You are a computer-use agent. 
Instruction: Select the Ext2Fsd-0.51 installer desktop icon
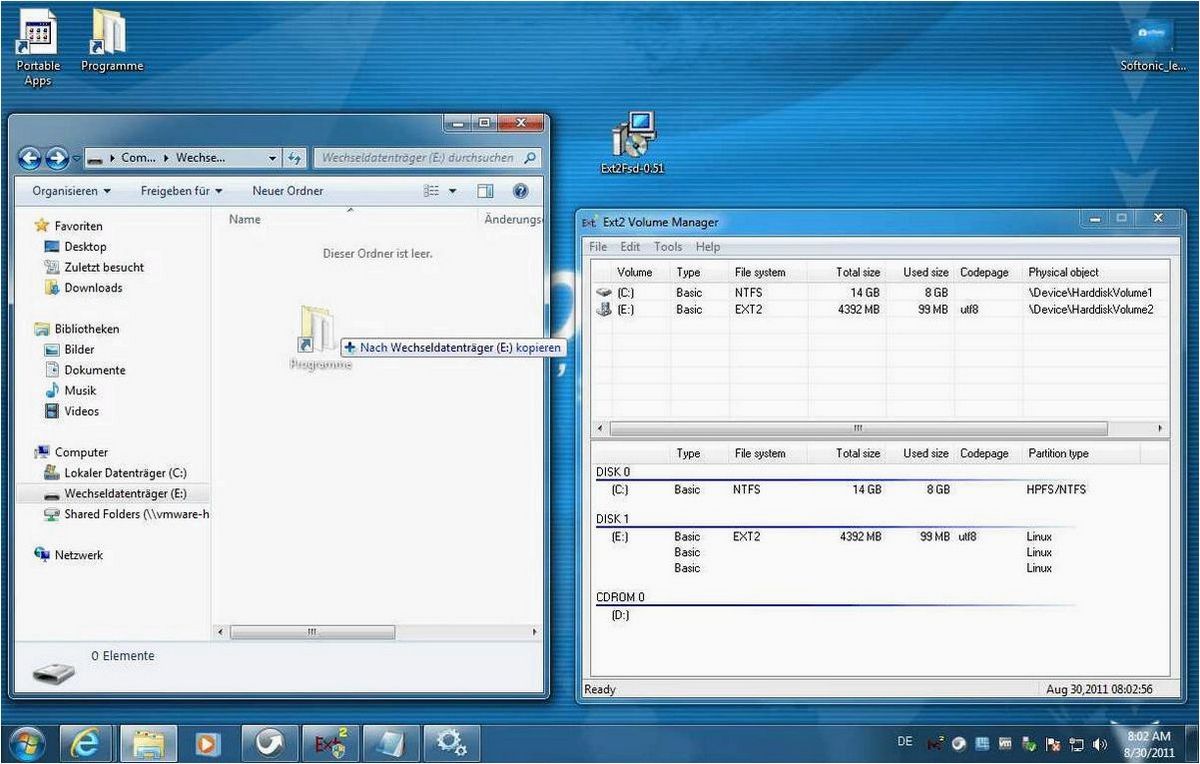(632, 143)
